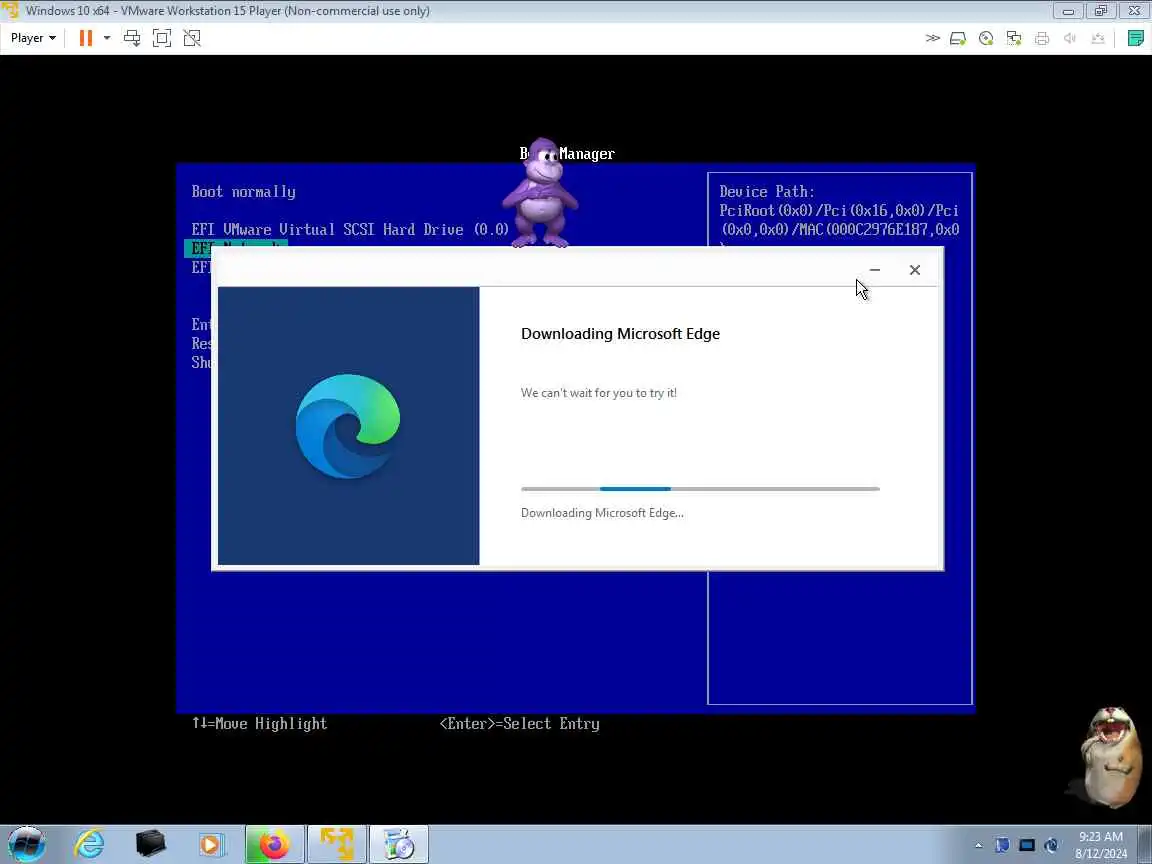Click the network adapter device icon
This screenshot has height=864, width=1152.
(1014, 38)
